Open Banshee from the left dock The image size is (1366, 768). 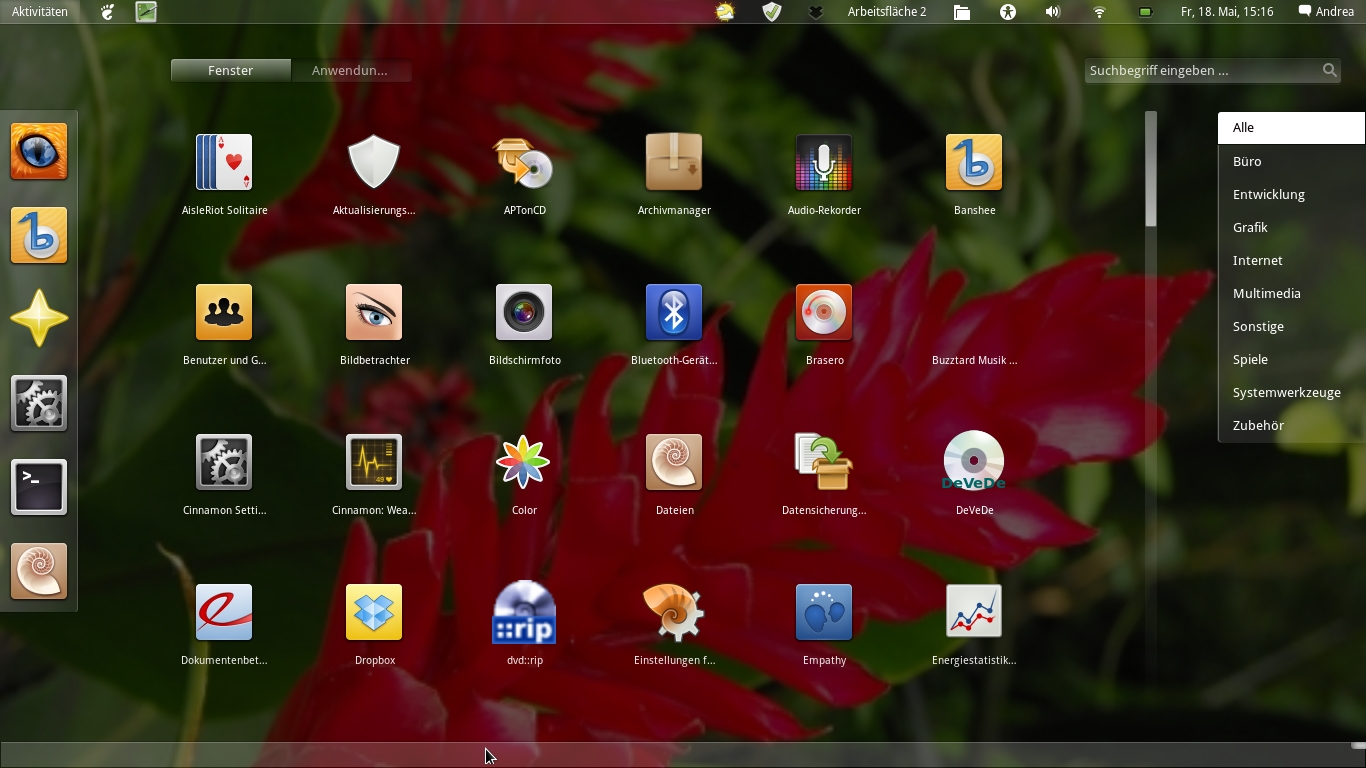tap(39, 235)
